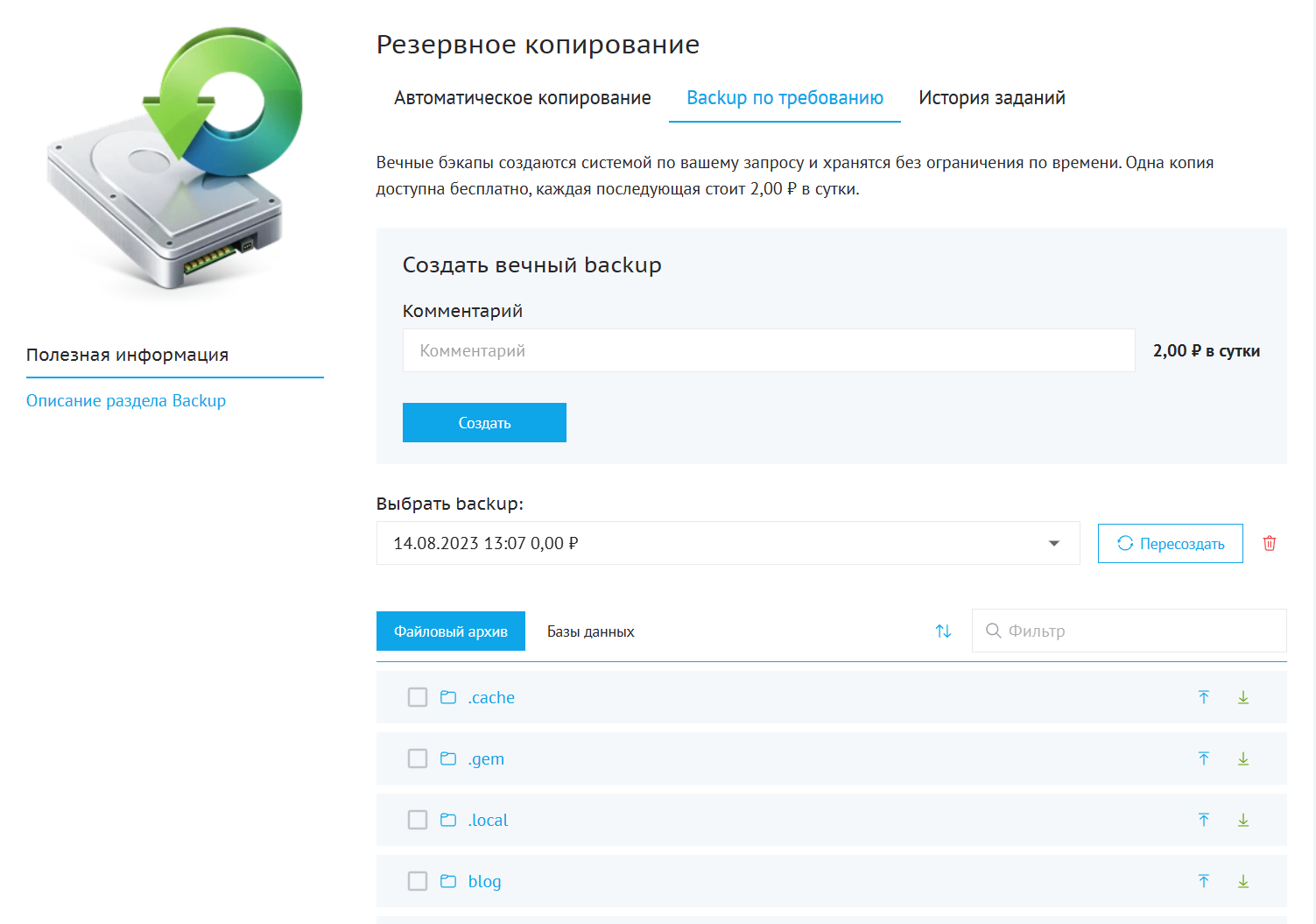Viewport: 1316px width, 924px height.
Task: Download the .cache folder archive
Action: (1242, 697)
